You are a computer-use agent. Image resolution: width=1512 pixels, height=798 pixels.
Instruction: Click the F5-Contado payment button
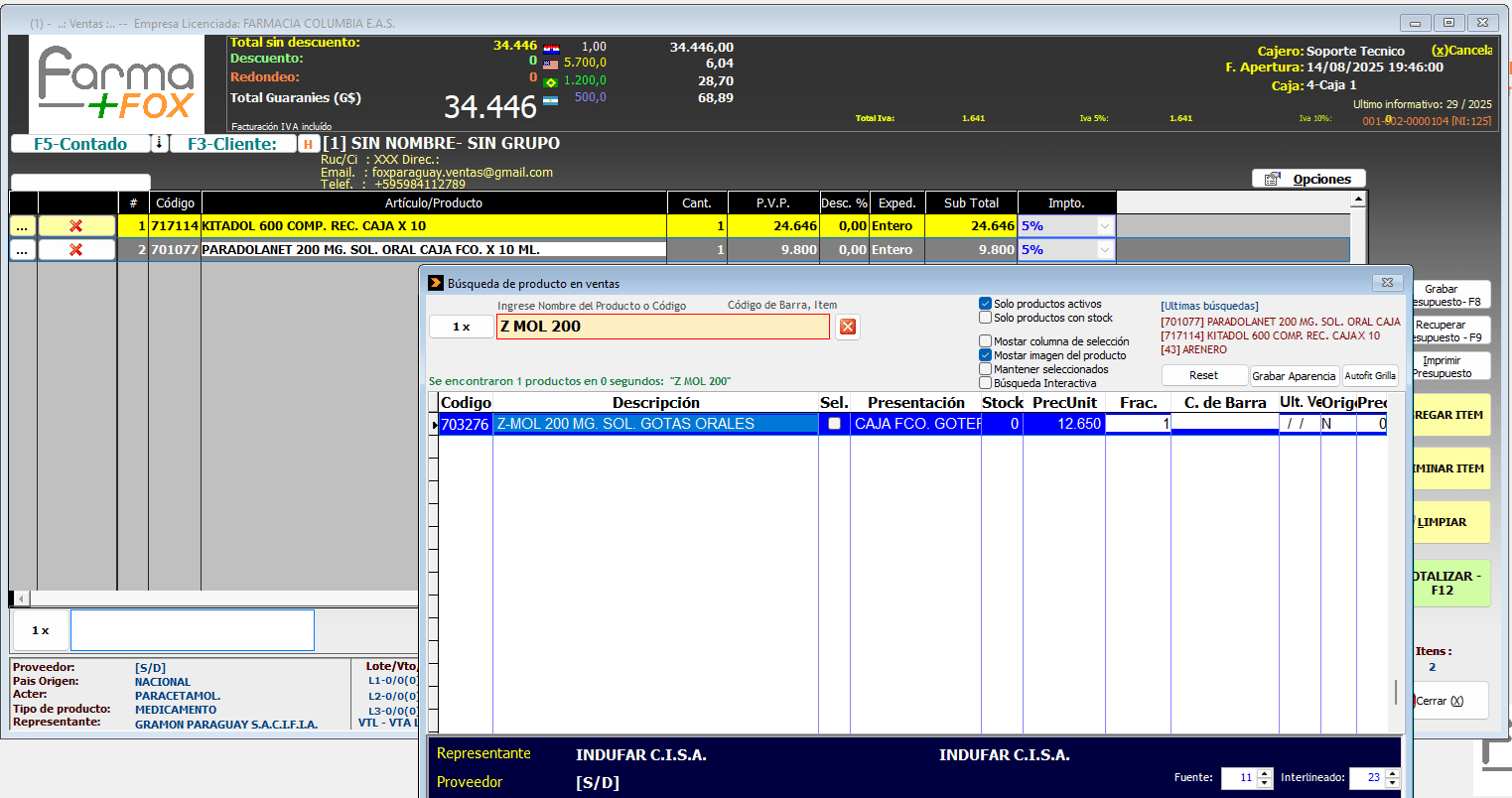(x=80, y=144)
